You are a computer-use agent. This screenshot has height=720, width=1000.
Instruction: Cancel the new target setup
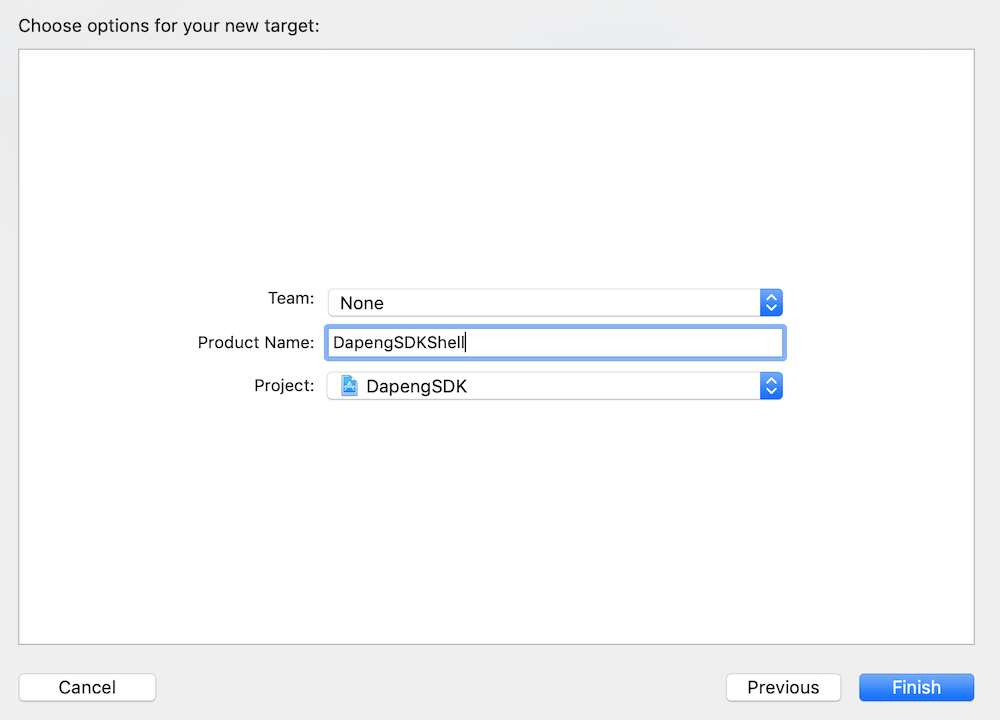[x=87, y=687]
